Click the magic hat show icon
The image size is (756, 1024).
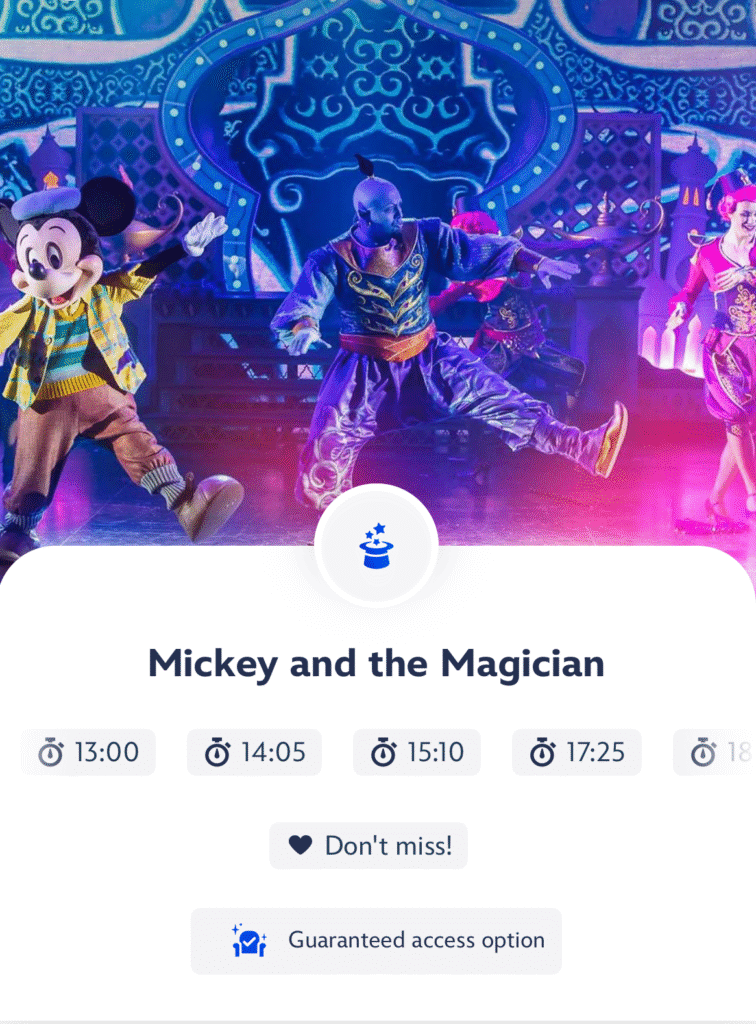377,546
